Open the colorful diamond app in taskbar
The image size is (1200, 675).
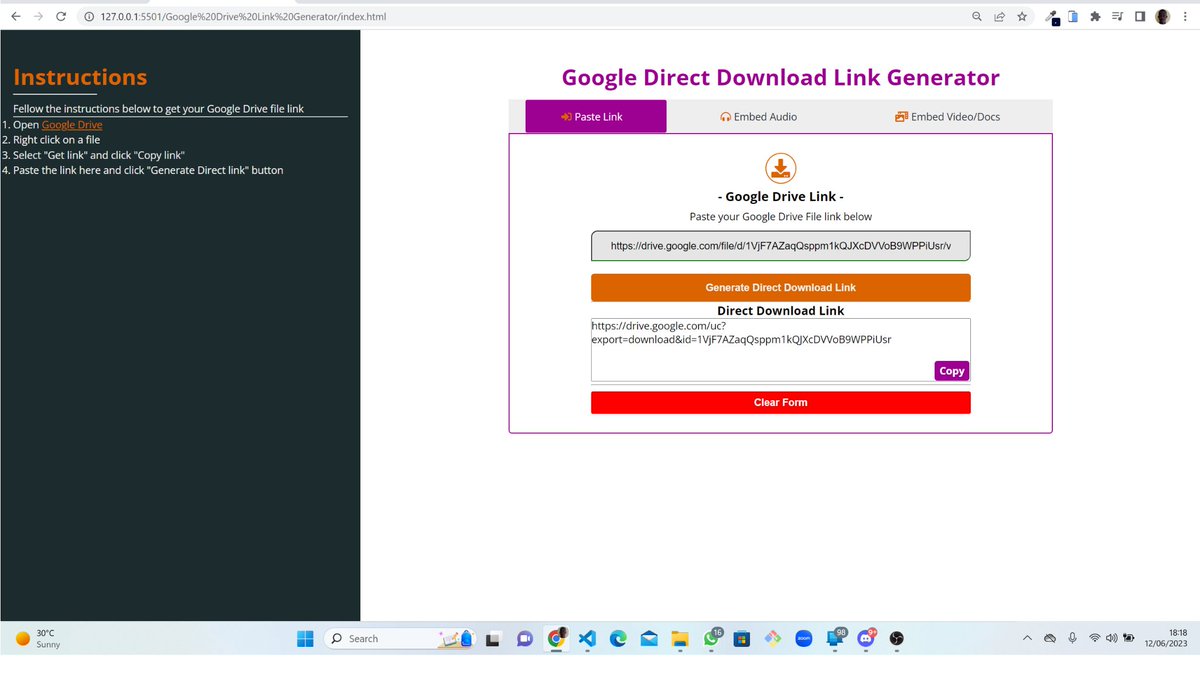point(772,639)
